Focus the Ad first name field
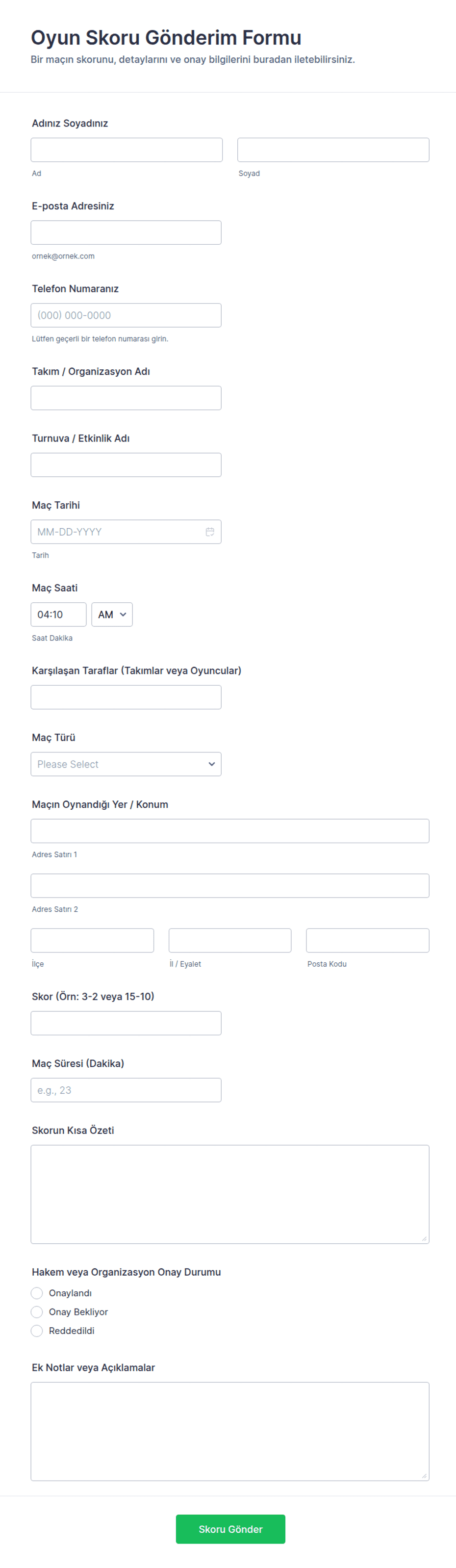This screenshot has height=1568, width=456. 127,150
